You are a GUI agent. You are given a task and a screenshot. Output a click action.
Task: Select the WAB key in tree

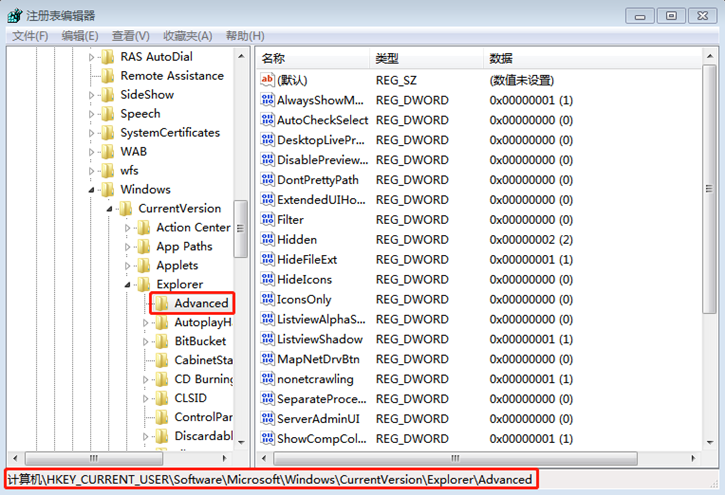tap(134, 152)
